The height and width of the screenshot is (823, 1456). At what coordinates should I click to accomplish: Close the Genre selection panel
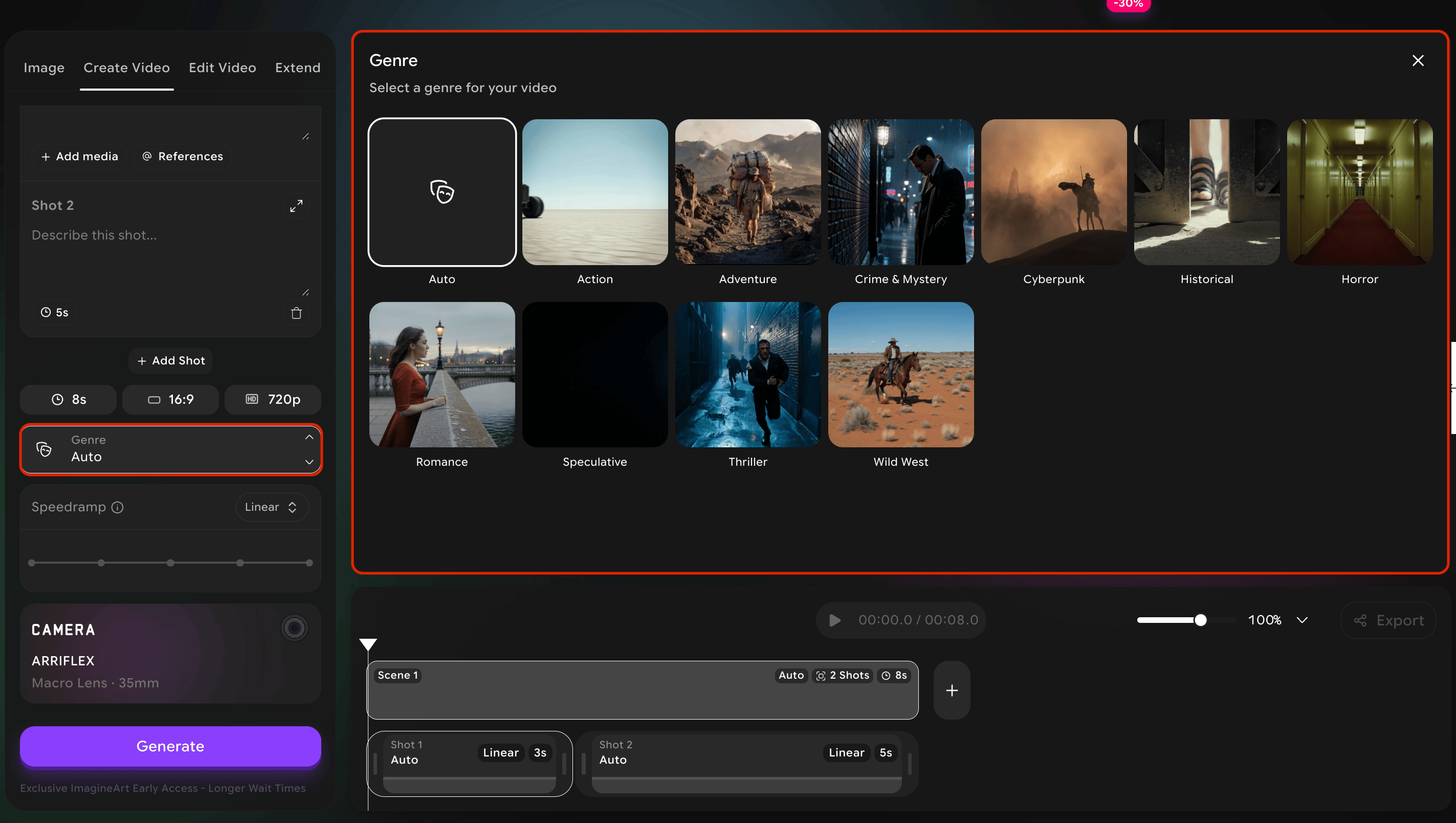(1418, 60)
